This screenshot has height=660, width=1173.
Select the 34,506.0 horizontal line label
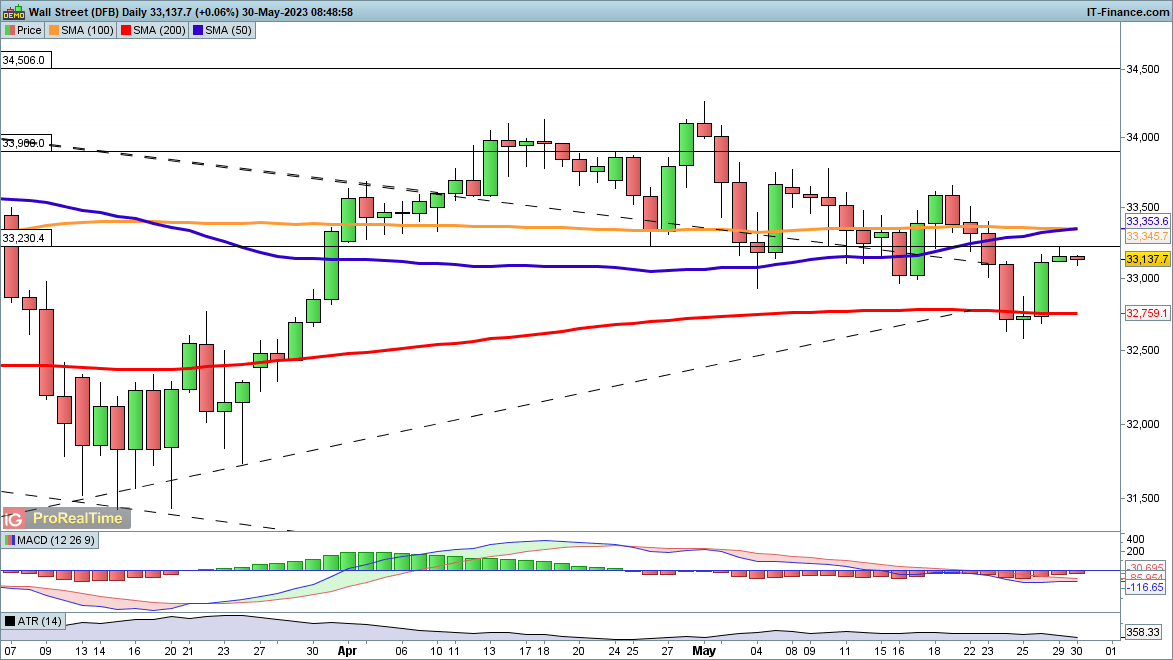(26, 61)
